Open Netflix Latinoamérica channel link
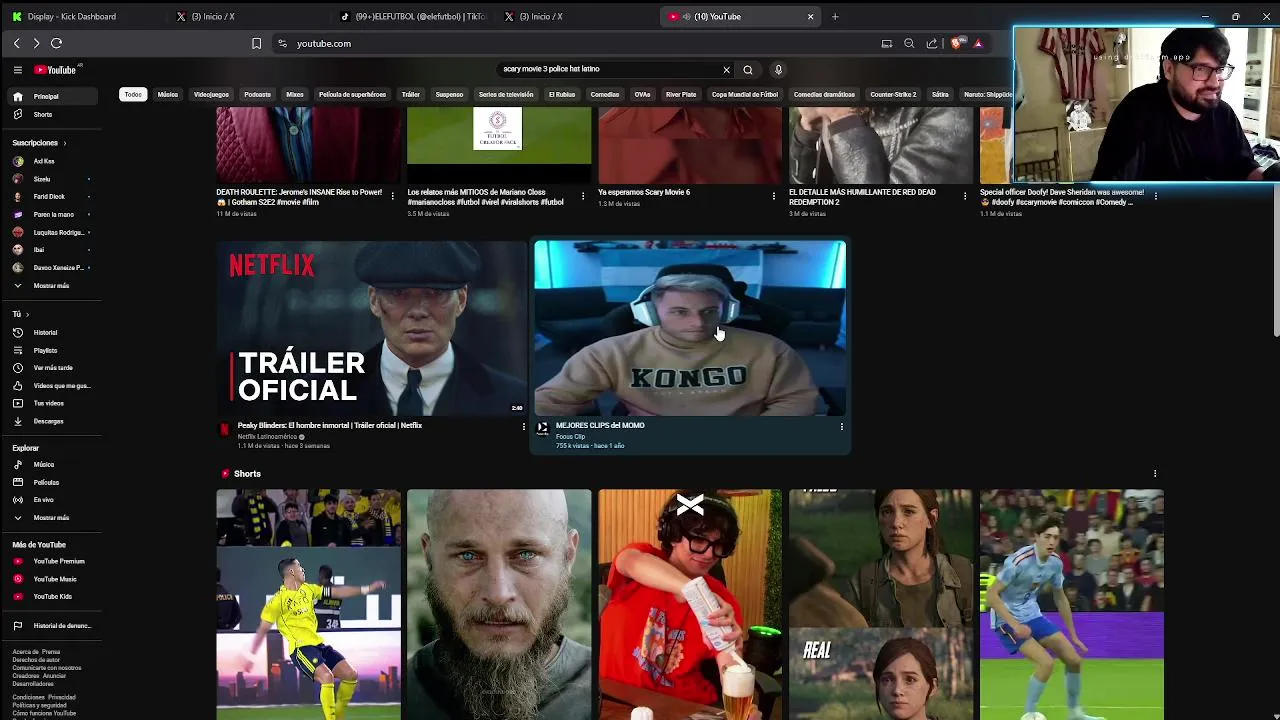The width and height of the screenshot is (1280, 720). tap(267, 436)
